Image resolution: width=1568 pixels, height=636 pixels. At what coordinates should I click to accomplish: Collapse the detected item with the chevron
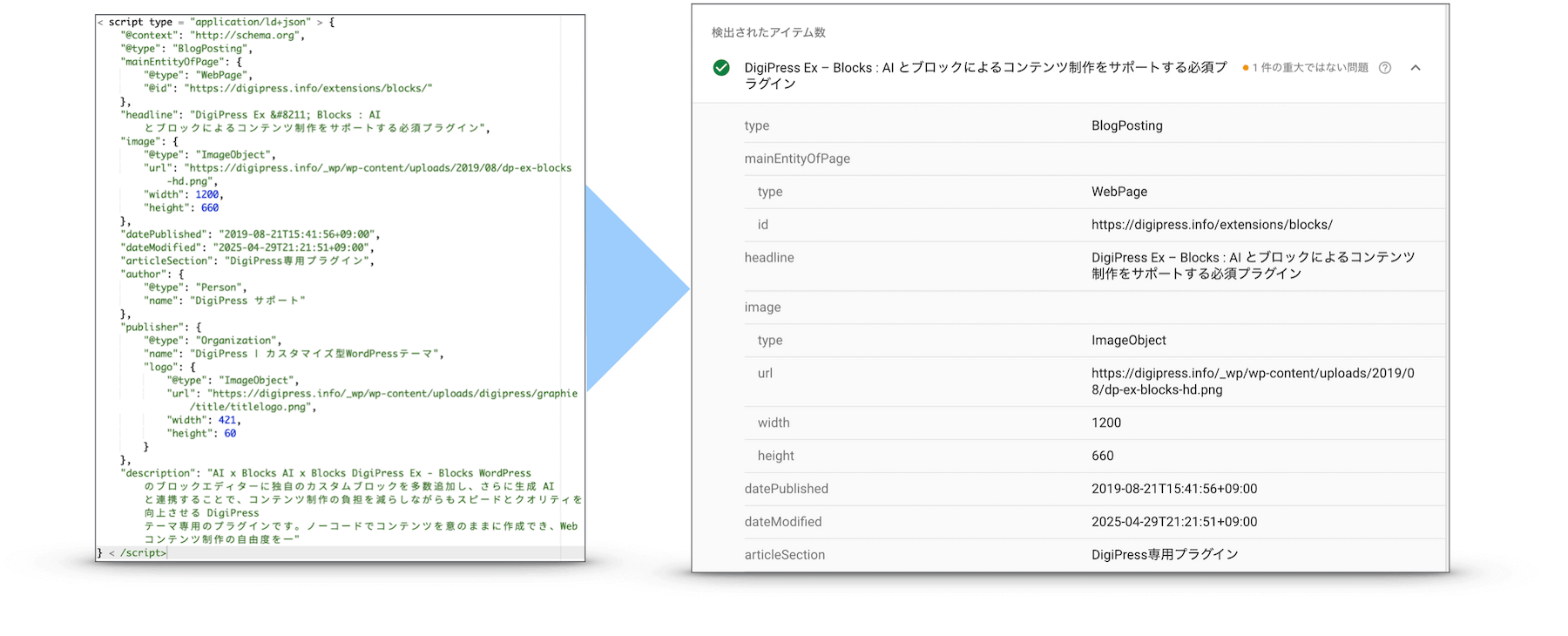1416,68
